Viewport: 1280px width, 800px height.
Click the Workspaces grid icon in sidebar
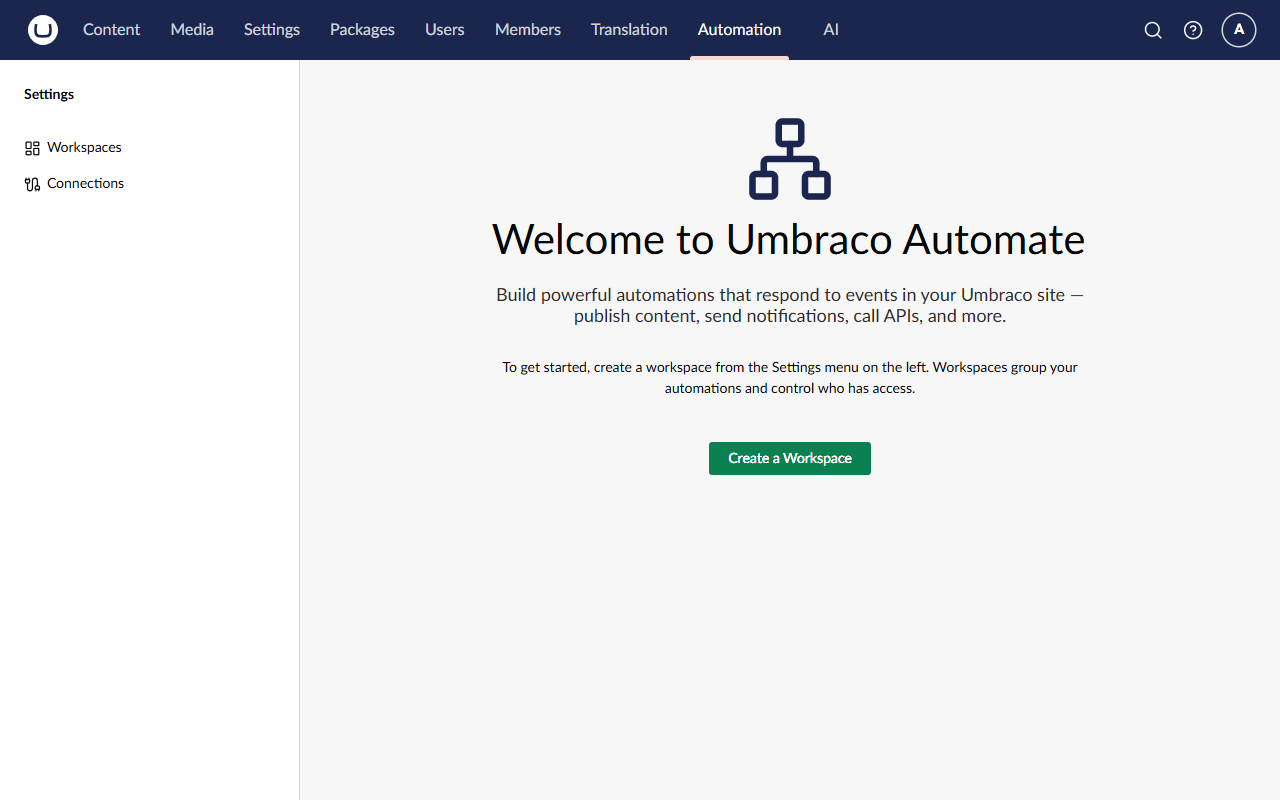point(32,148)
